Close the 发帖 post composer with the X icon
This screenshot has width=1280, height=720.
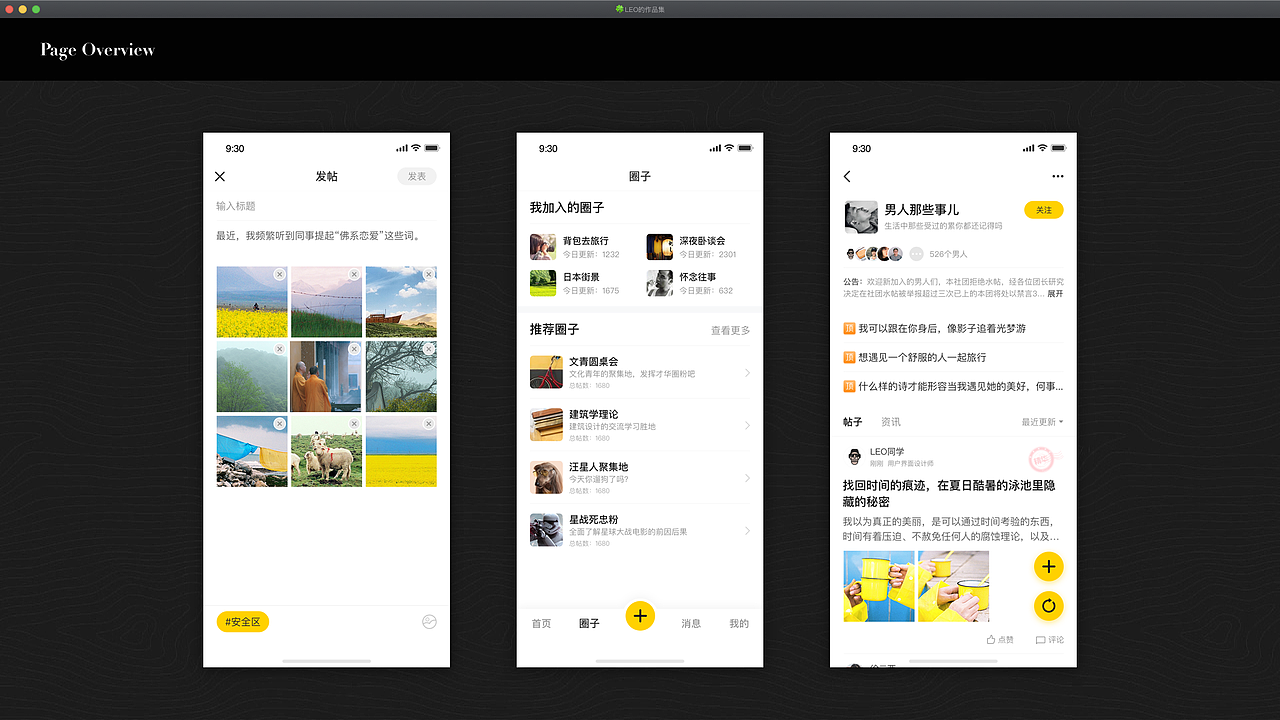coord(220,177)
